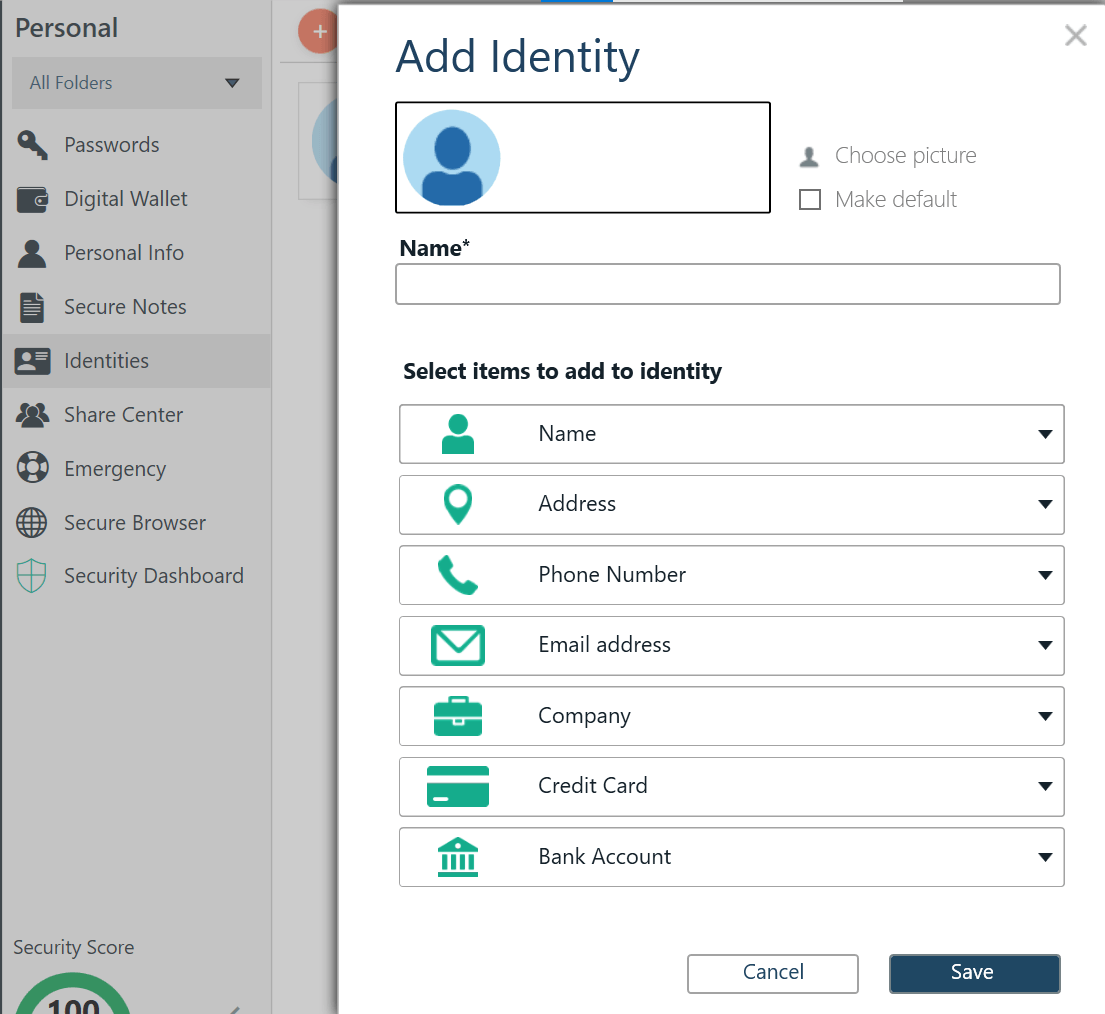Expand the Address item dropdown

coord(1044,504)
